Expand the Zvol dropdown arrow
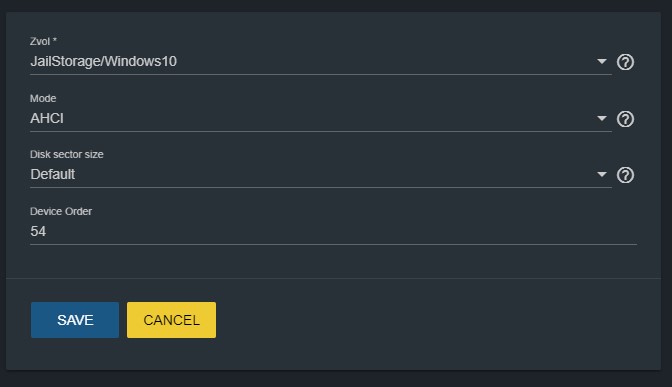This screenshot has height=387, width=672. coord(602,61)
